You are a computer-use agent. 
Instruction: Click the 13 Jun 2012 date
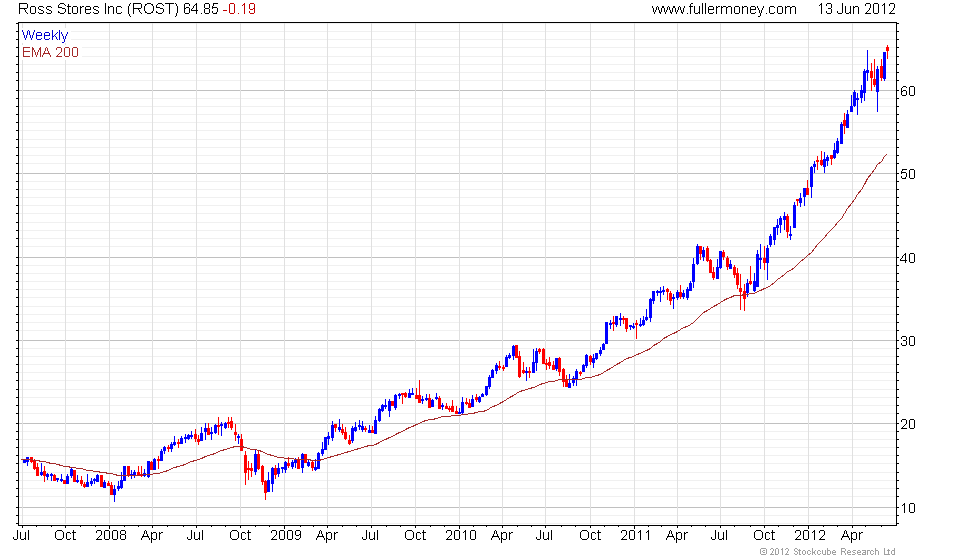[856, 9]
